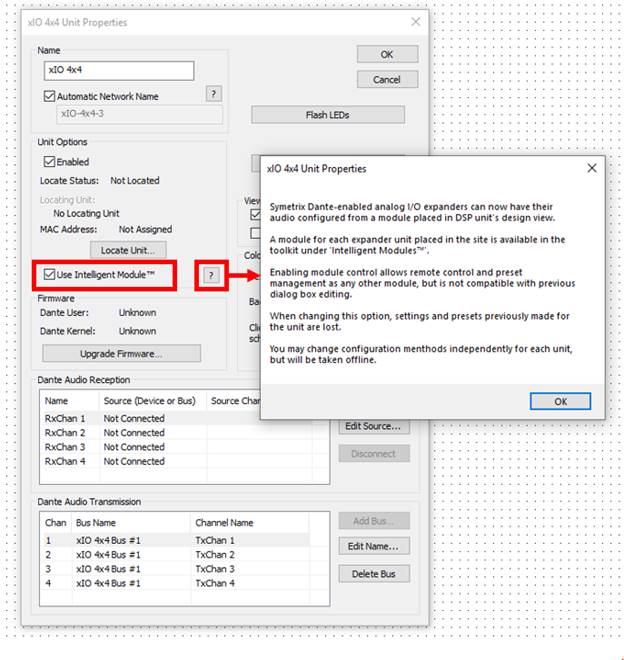The height and width of the screenshot is (660, 624).
Task: Click Not Connected source for RxChan 1
Action: click(x=134, y=418)
